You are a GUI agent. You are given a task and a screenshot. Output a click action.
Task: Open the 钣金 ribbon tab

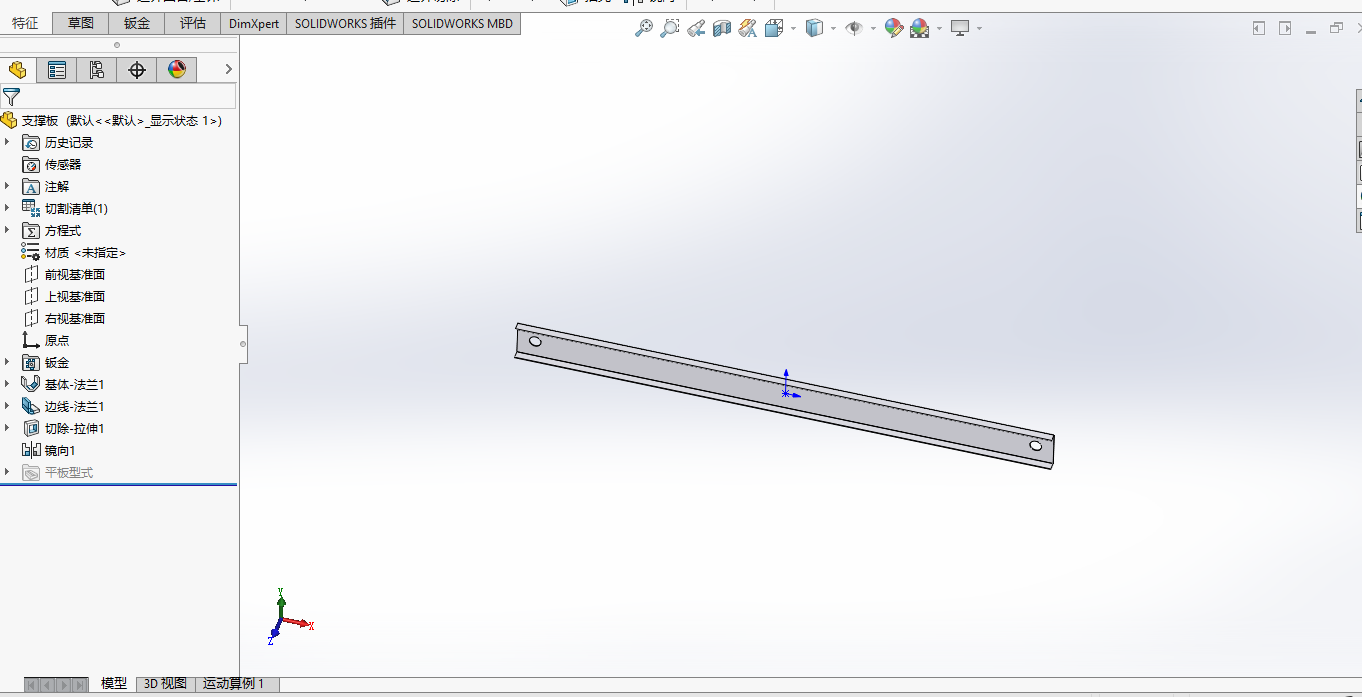(137, 23)
